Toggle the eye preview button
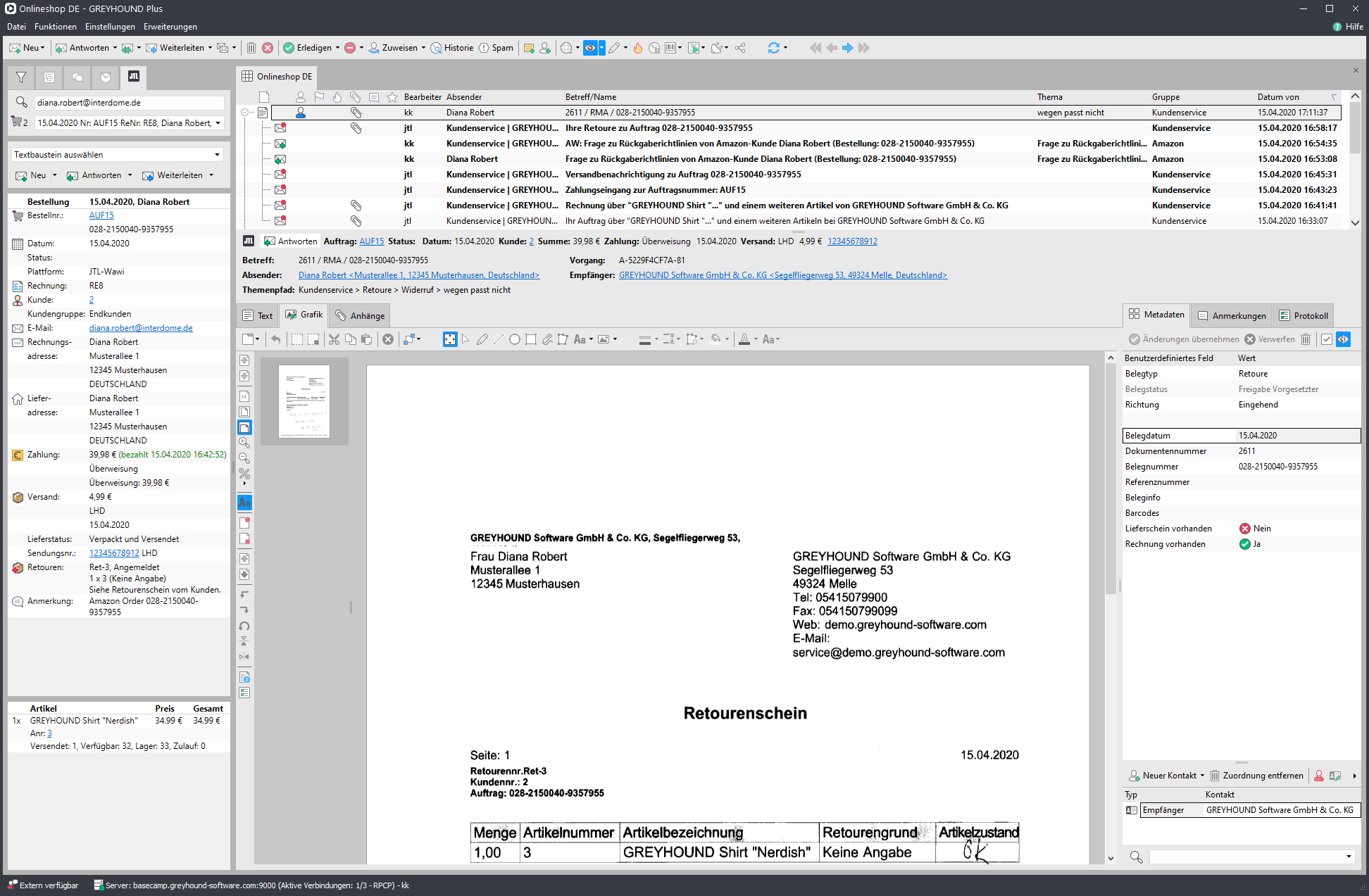This screenshot has width=1369, height=896. (x=590, y=48)
